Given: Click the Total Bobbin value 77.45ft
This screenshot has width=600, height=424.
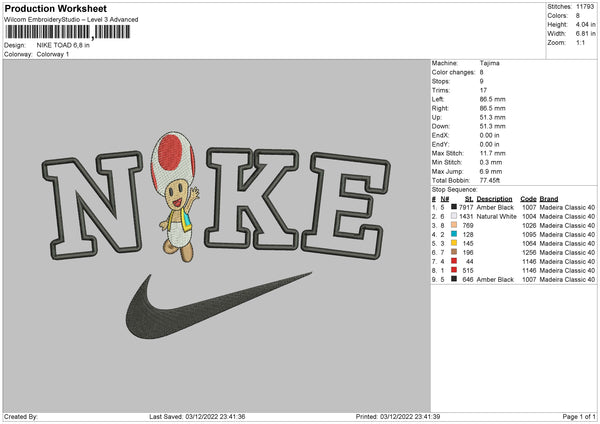Looking at the screenshot, I should click(x=490, y=180).
